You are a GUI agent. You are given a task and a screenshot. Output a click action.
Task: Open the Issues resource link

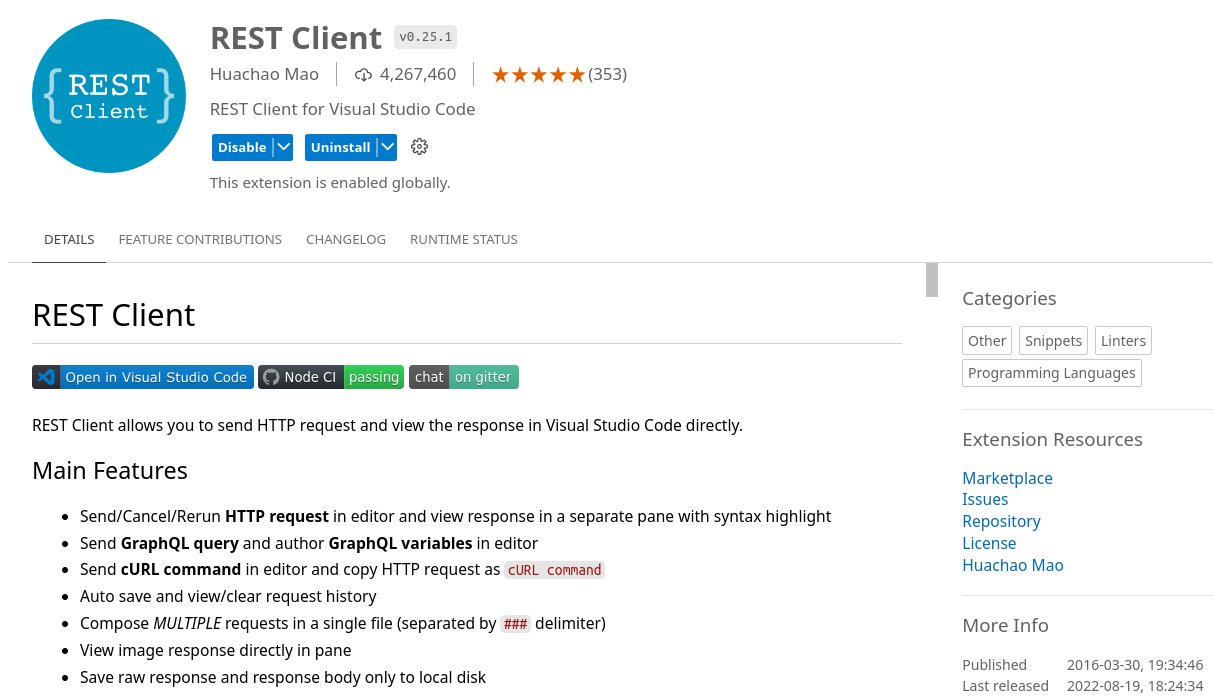tap(985, 500)
